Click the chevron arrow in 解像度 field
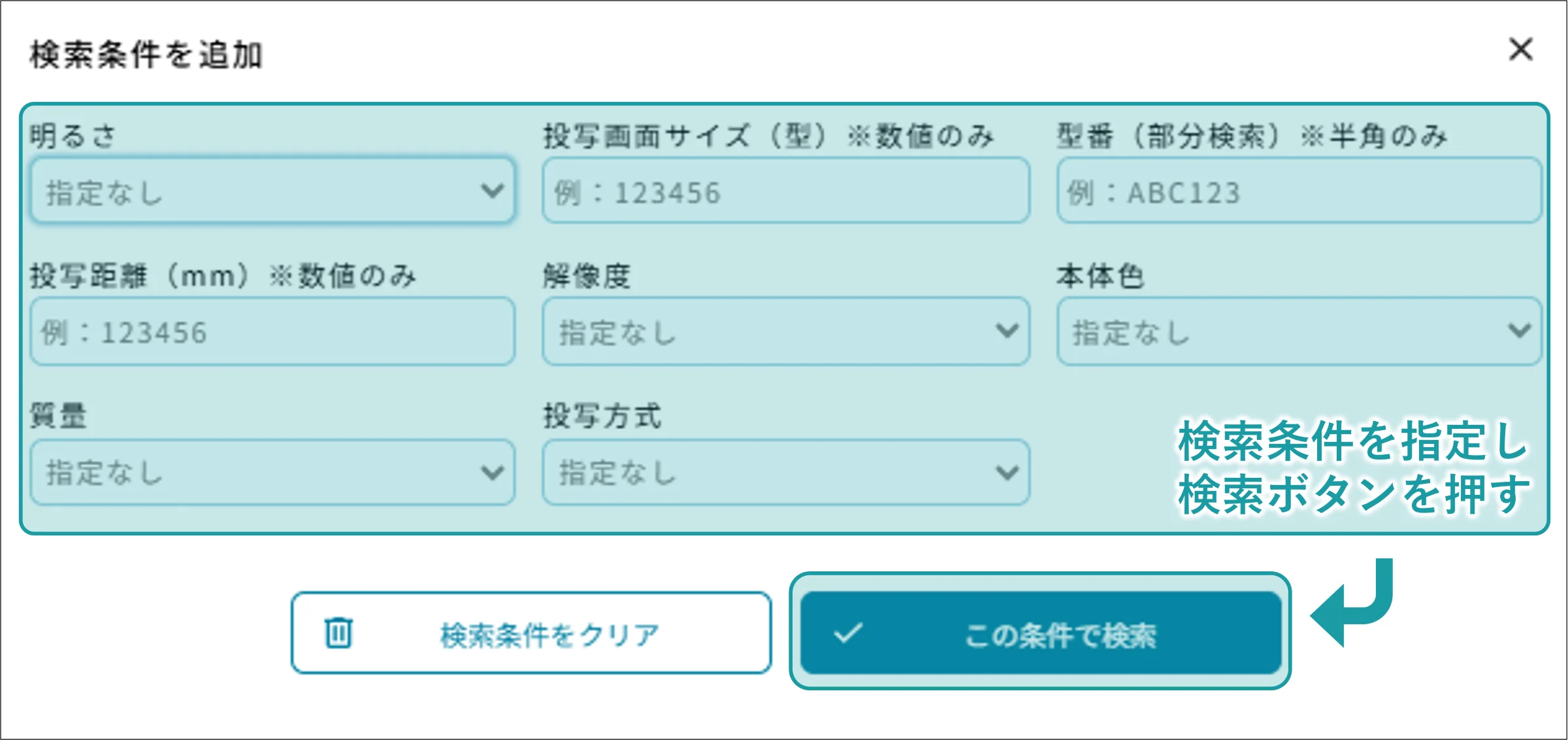Image resolution: width=1568 pixels, height=740 pixels. coord(1007,331)
